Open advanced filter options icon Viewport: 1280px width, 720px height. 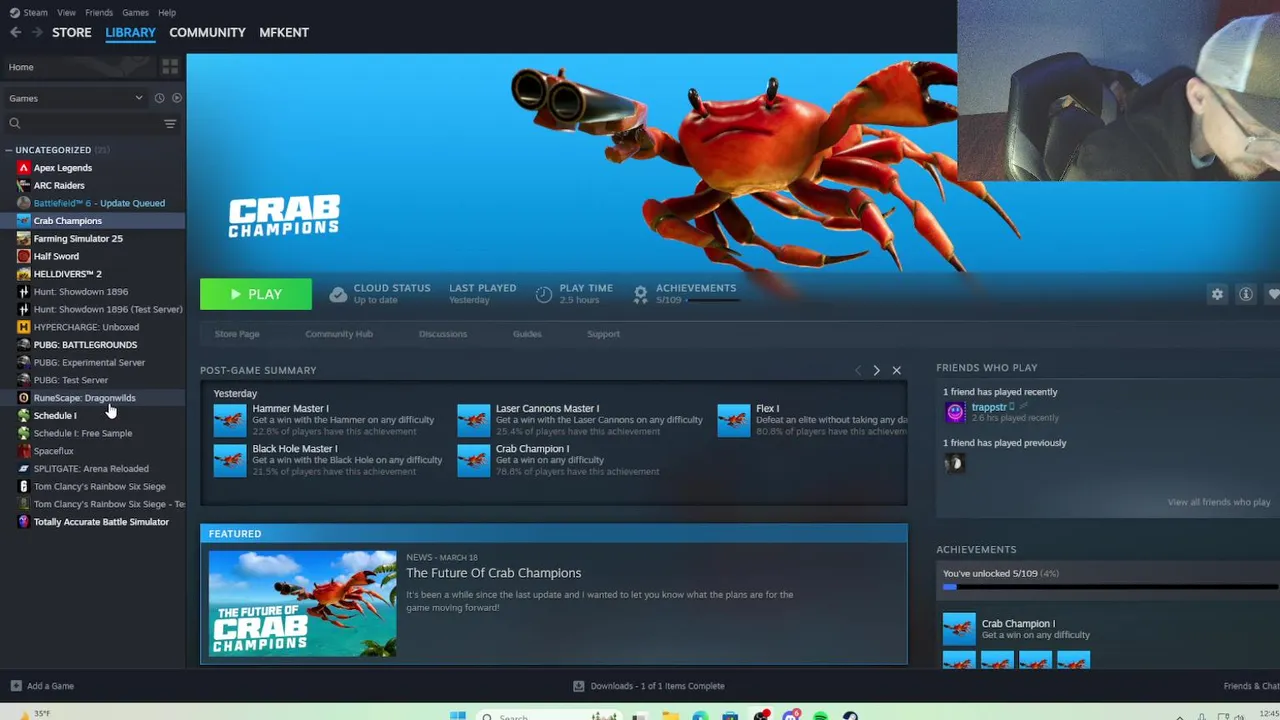coord(170,124)
